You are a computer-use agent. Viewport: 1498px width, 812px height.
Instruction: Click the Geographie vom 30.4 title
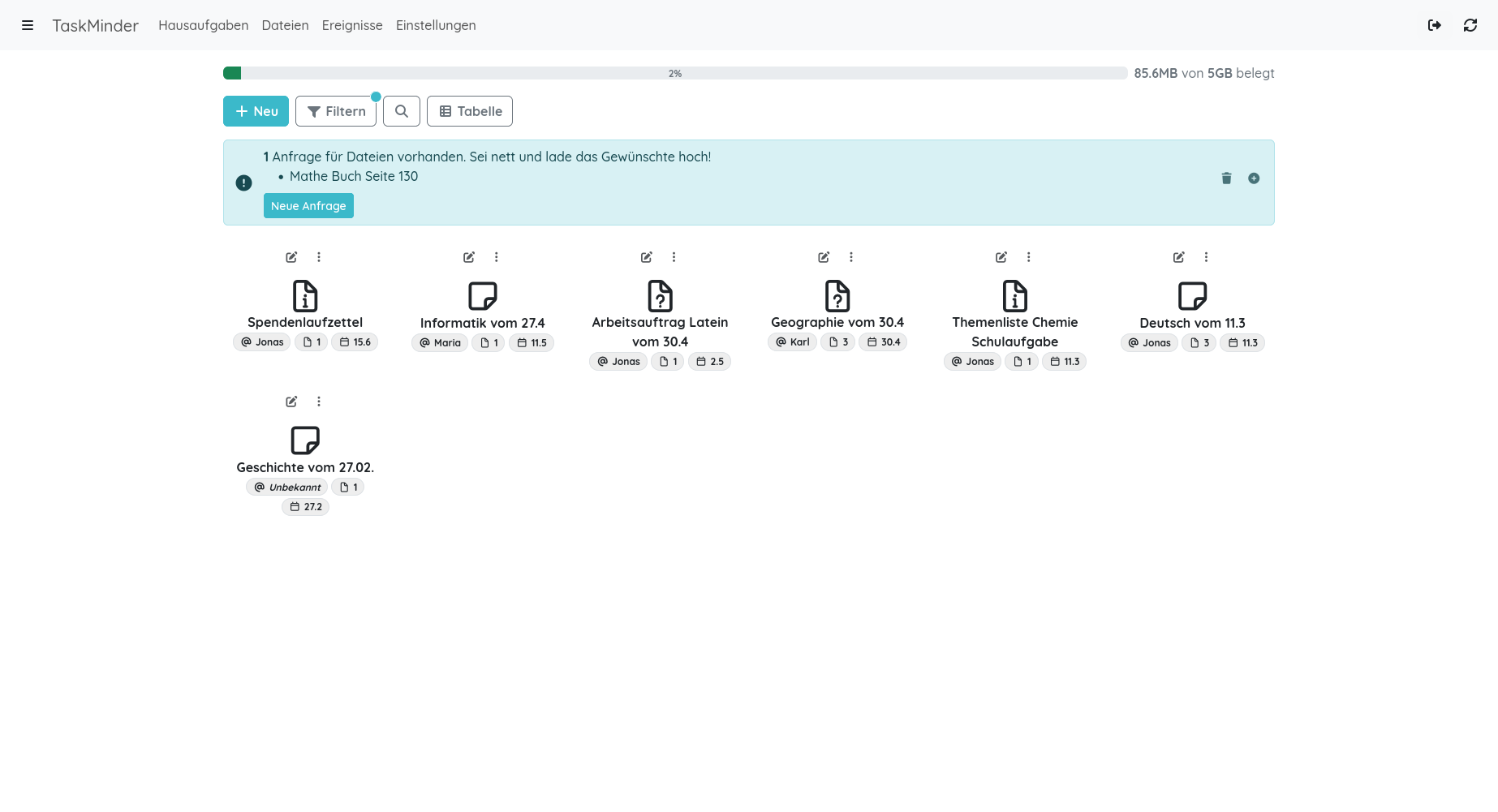click(x=837, y=322)
